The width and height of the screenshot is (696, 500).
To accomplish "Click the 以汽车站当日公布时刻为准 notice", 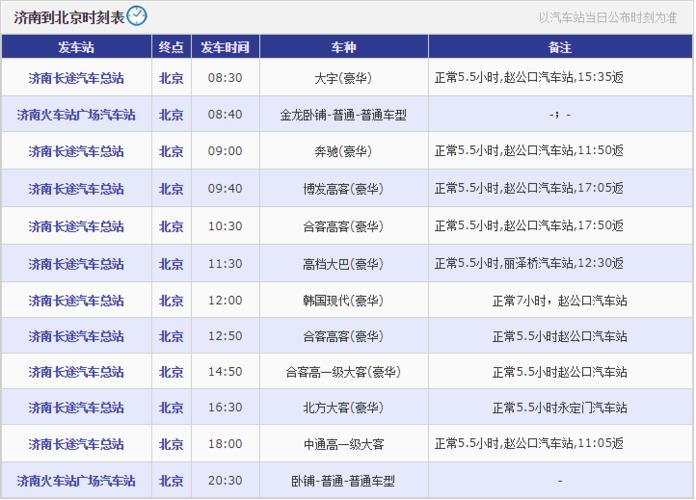I will (x=608, y=17).
